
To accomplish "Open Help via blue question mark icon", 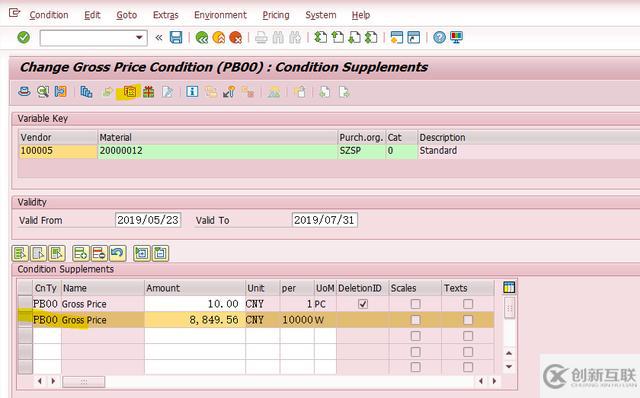I will [439, 38].
